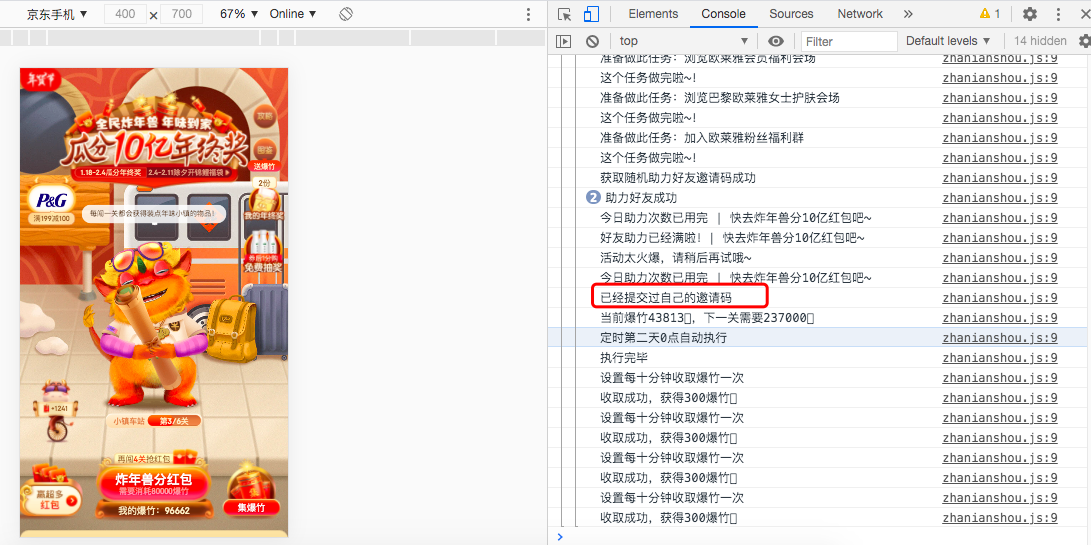Screen dimensions: 1091x545
Task: Click the 我的爆竹: 96662 counter
Action: [x=153, y=510]
